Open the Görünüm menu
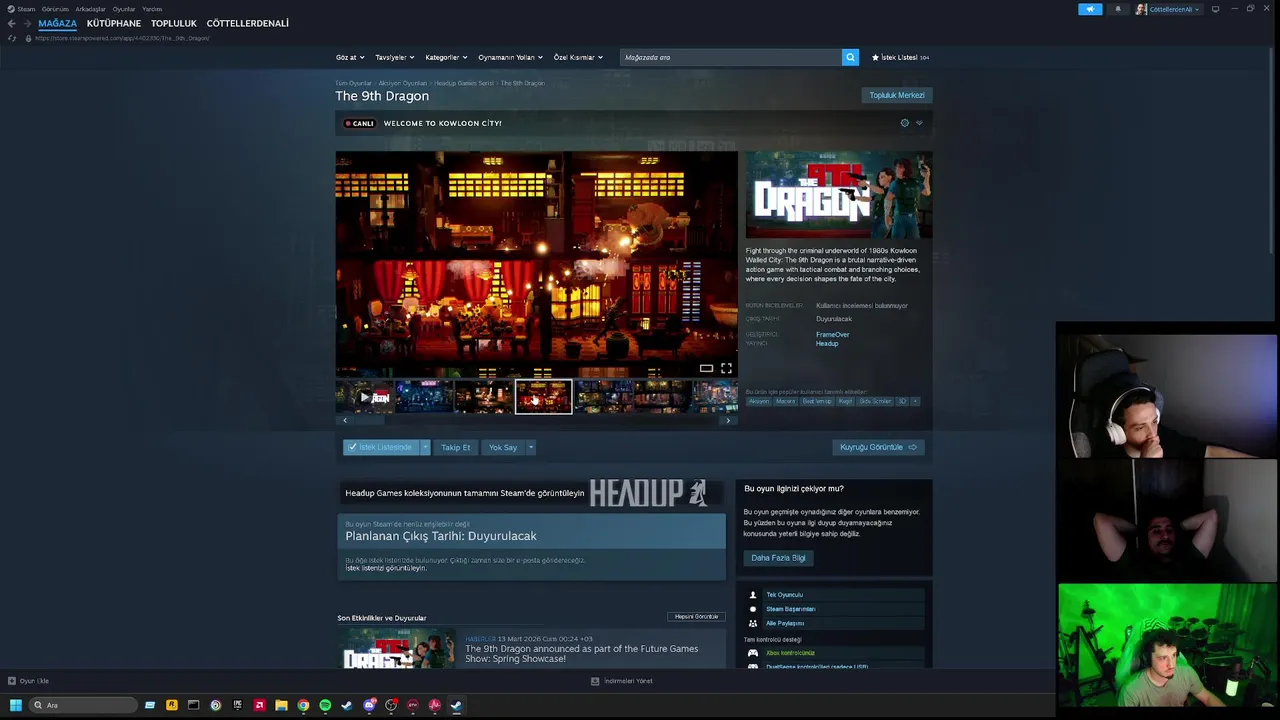 55,9
